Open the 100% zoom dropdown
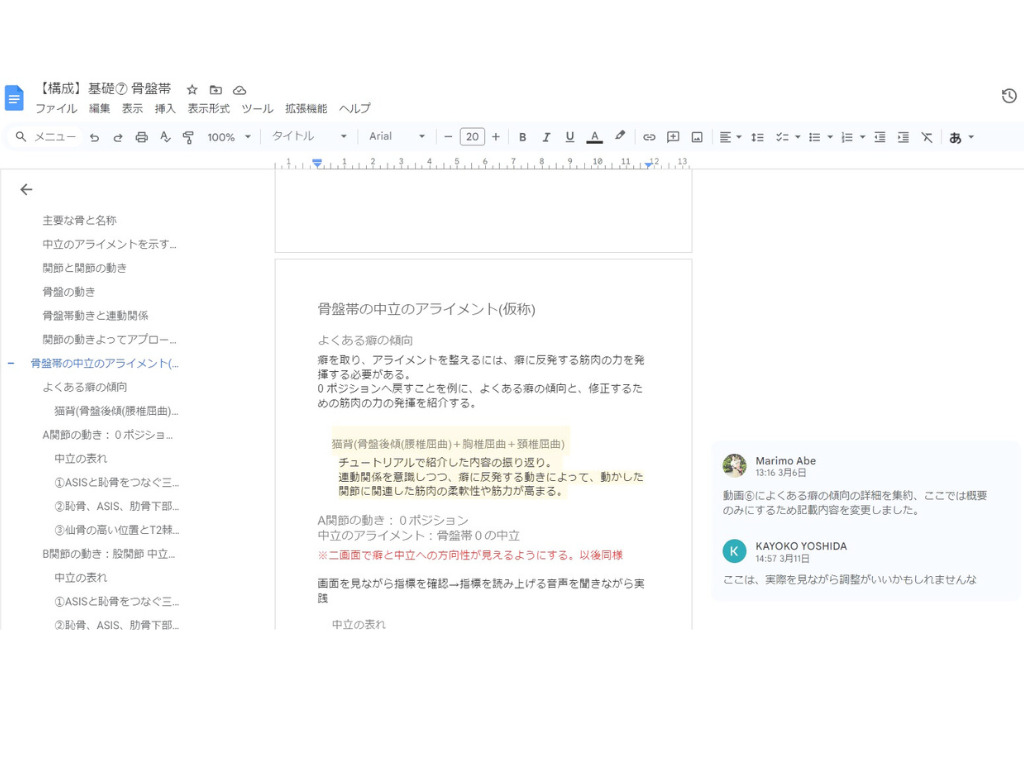 (229, 137)
